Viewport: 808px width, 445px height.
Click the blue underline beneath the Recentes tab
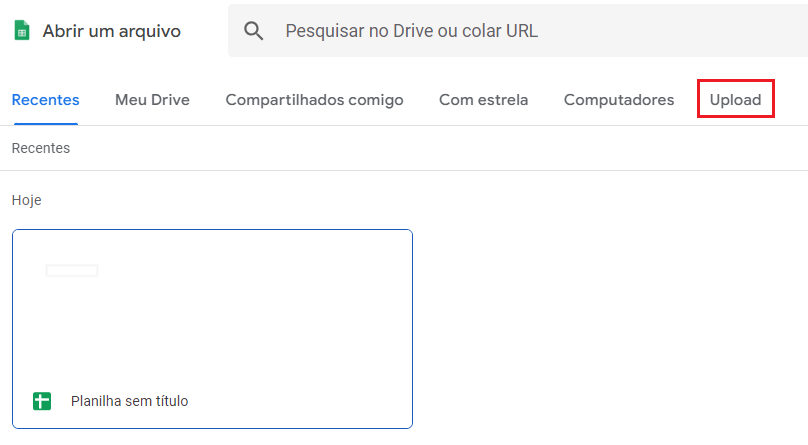pos(45,124)
